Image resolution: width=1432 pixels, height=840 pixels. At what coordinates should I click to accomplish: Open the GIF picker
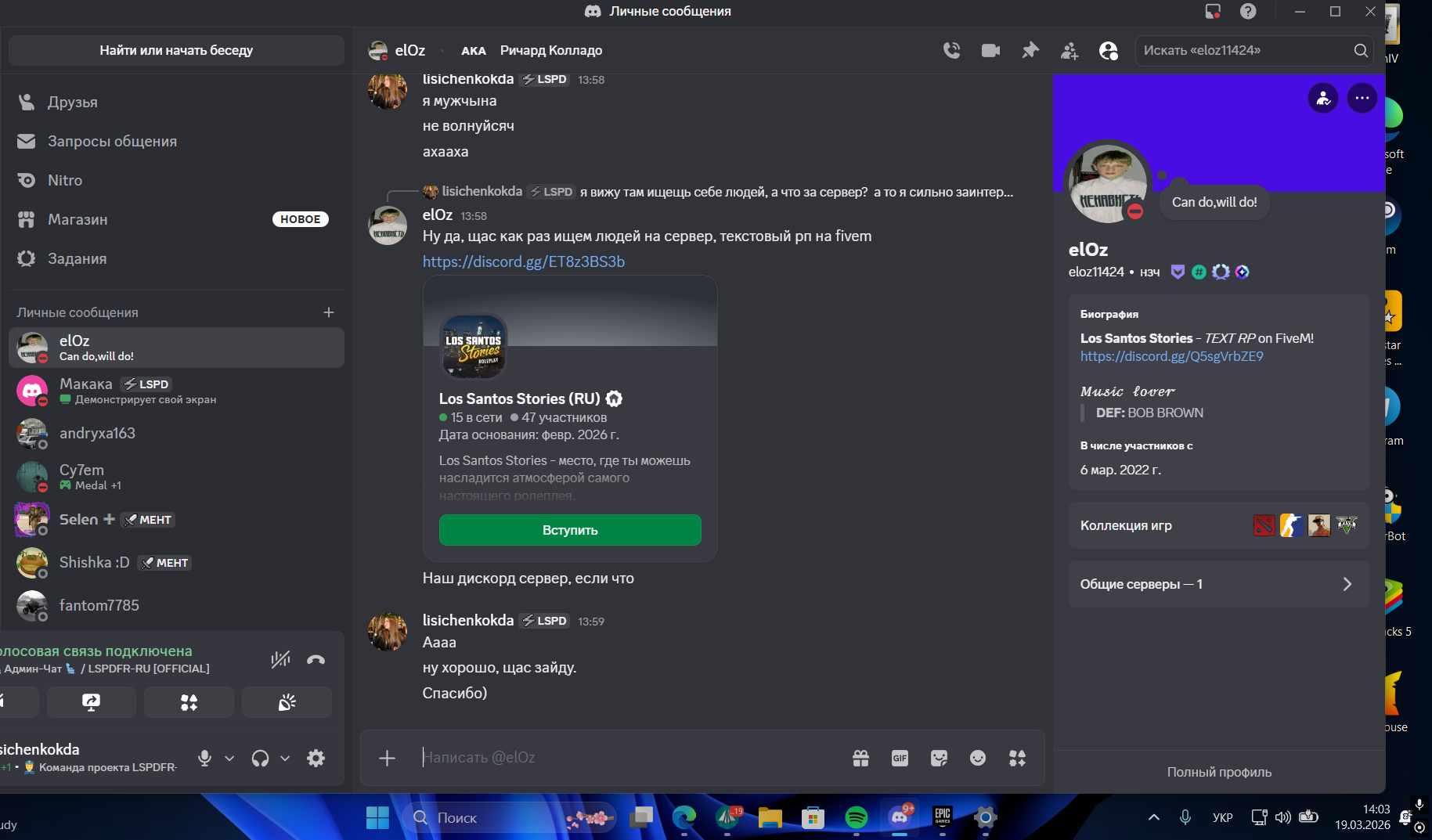(900, 758)
